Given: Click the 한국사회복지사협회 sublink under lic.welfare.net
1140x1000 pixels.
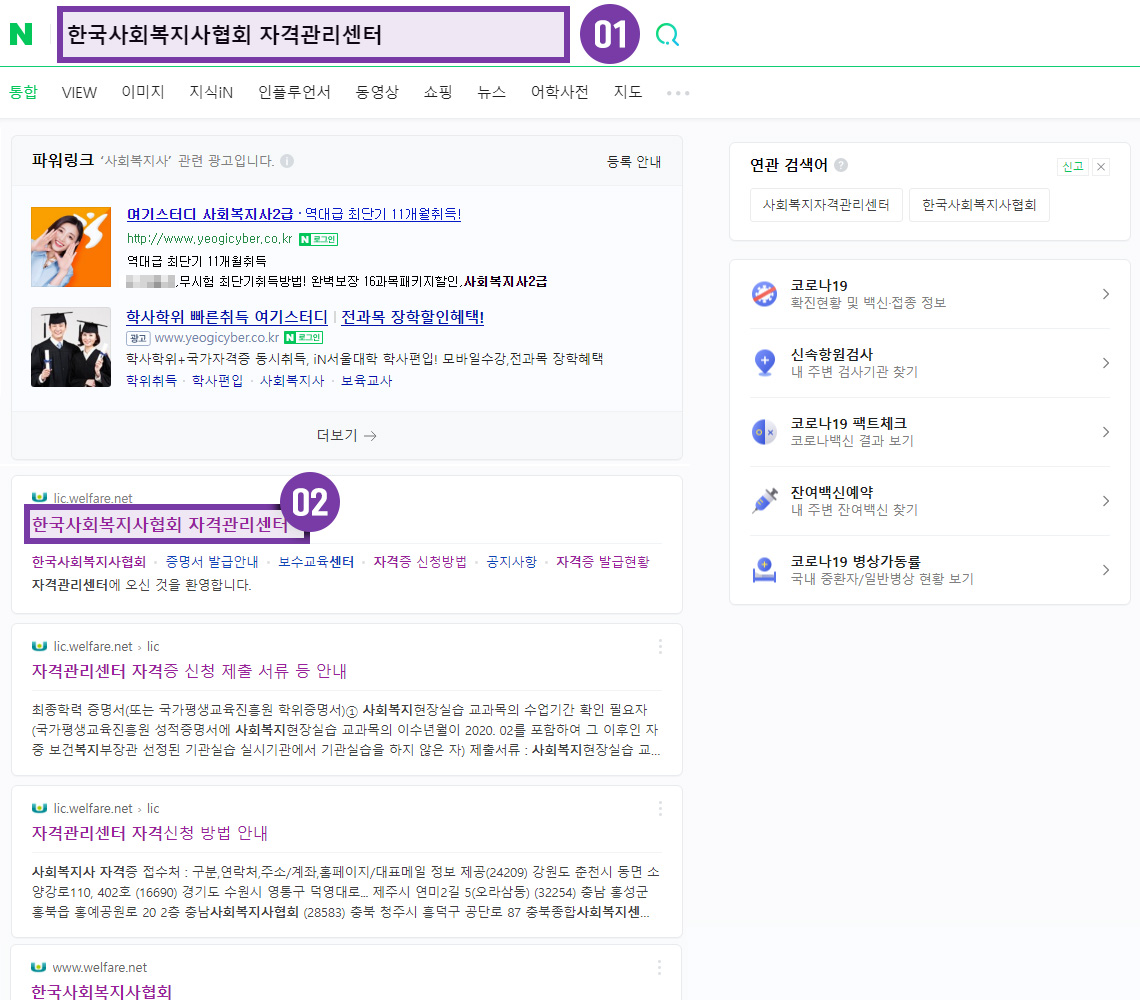Looking at the screenshot, I should (x=89, y=561).
